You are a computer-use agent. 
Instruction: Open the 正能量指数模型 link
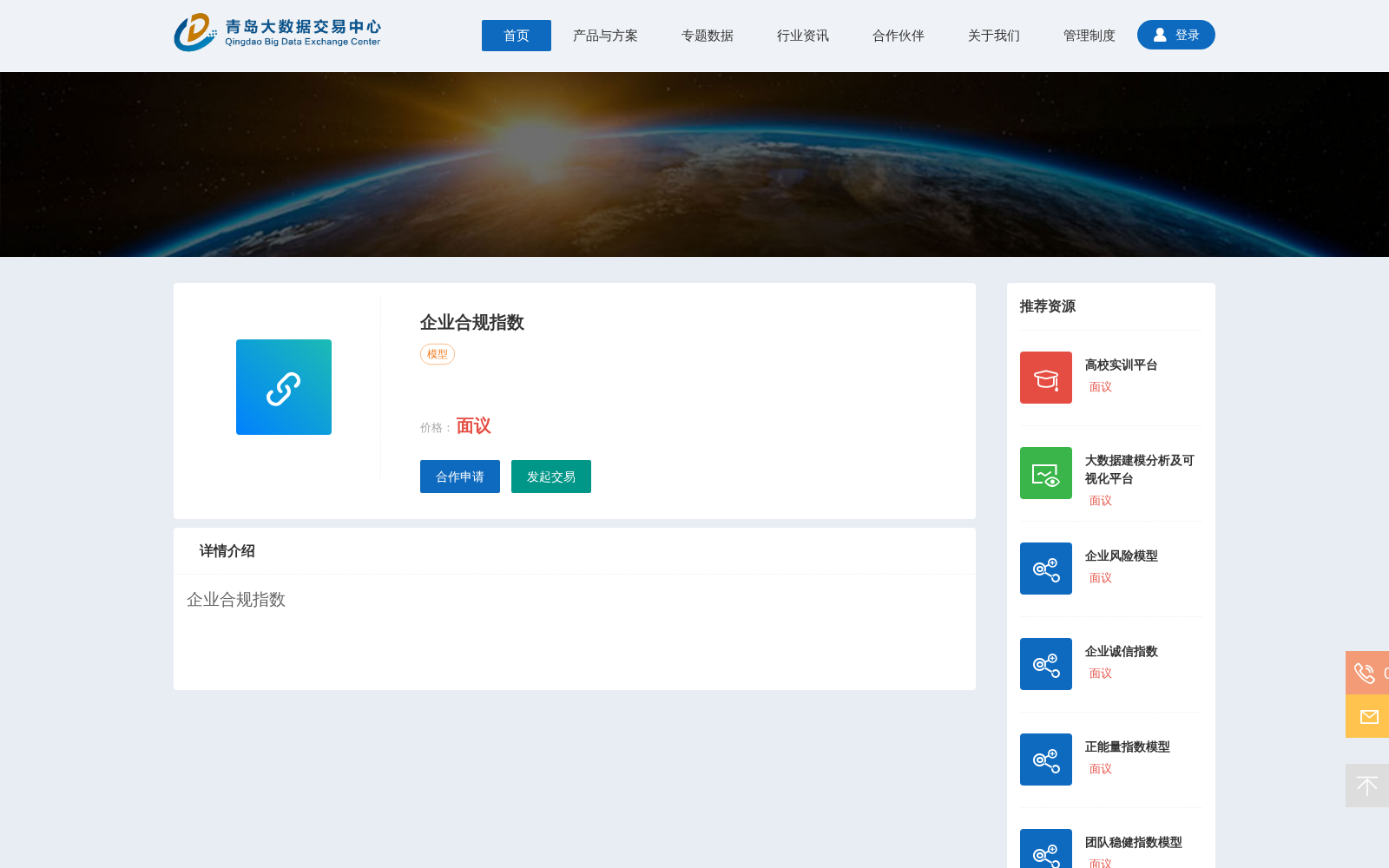(x=1128, y=747)
